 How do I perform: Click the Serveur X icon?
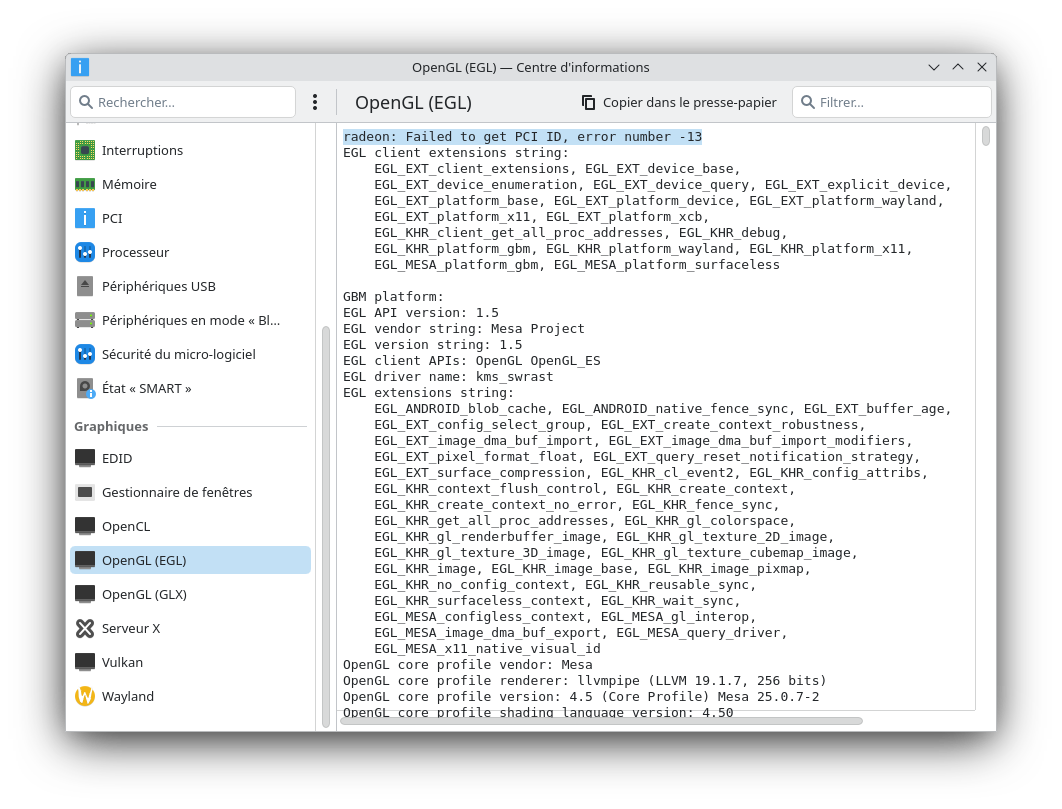[85, 628]
